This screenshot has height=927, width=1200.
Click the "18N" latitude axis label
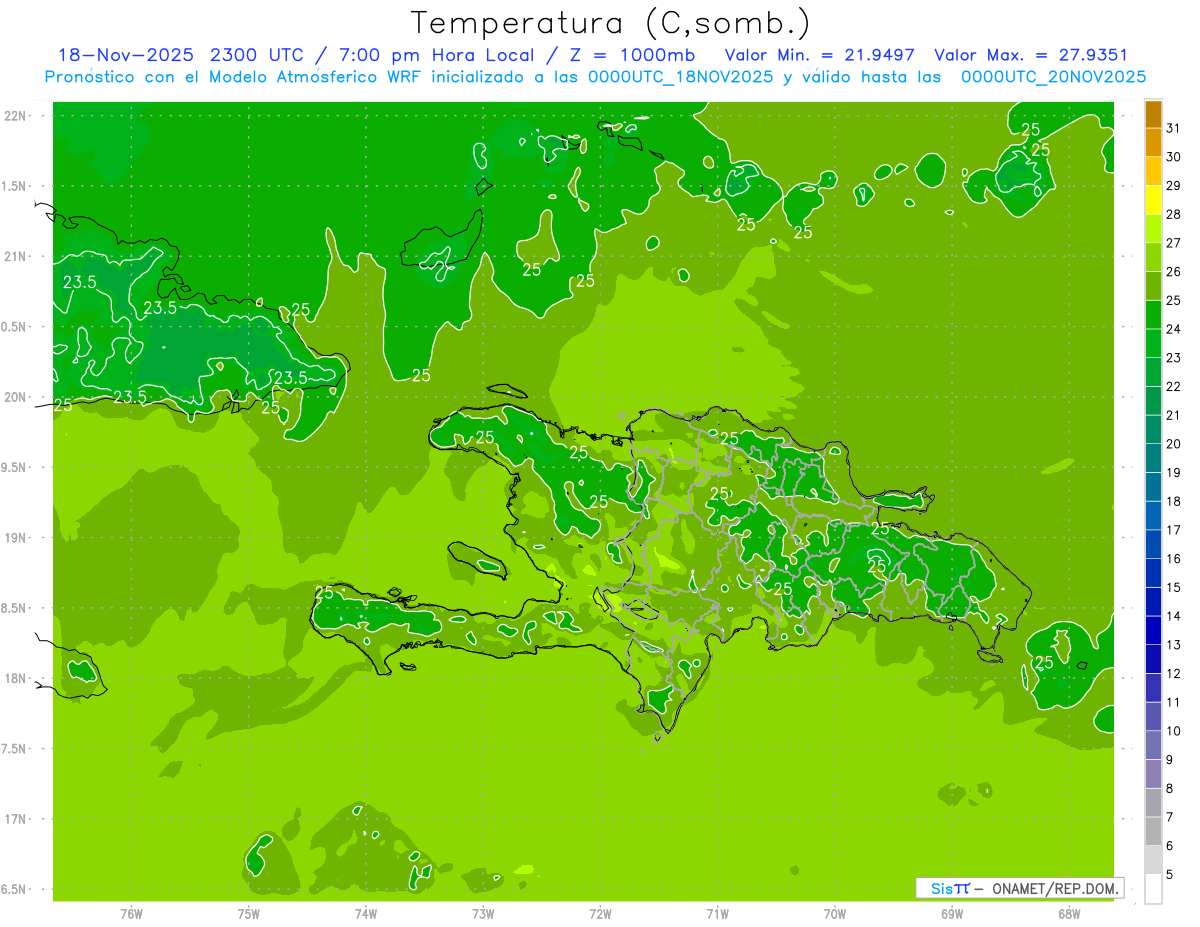coord(16,679)
